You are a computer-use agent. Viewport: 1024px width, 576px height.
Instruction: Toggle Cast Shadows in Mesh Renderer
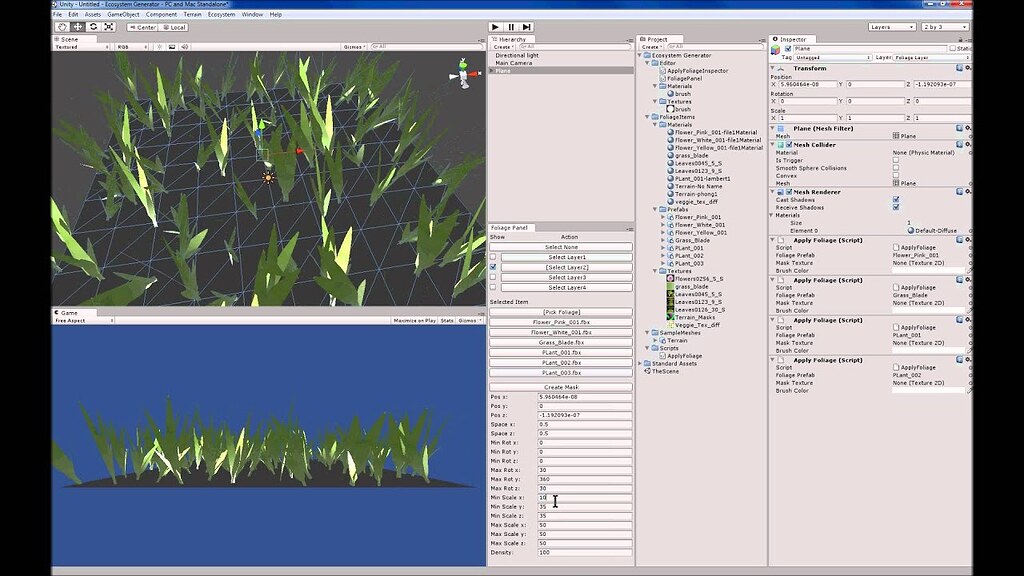tap(897, 200)
